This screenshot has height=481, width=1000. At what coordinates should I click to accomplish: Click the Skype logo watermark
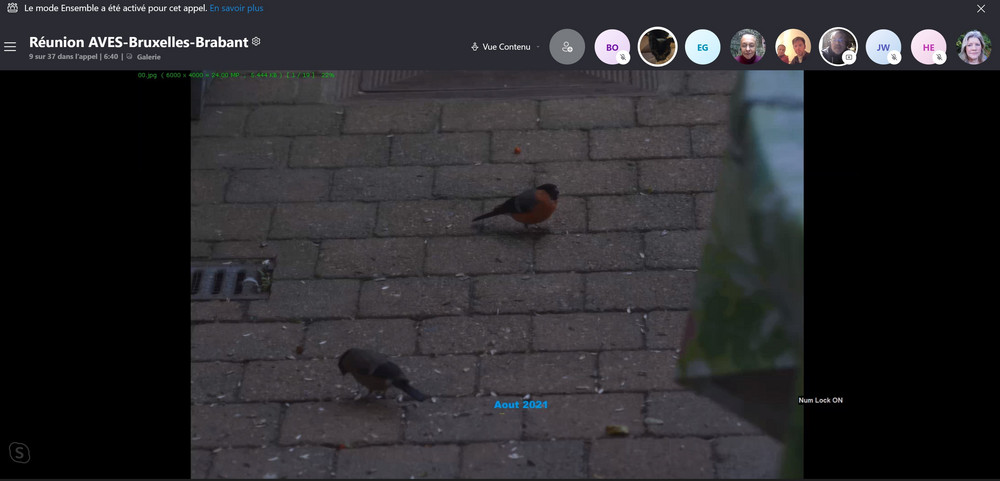click(x=19, y=453)
